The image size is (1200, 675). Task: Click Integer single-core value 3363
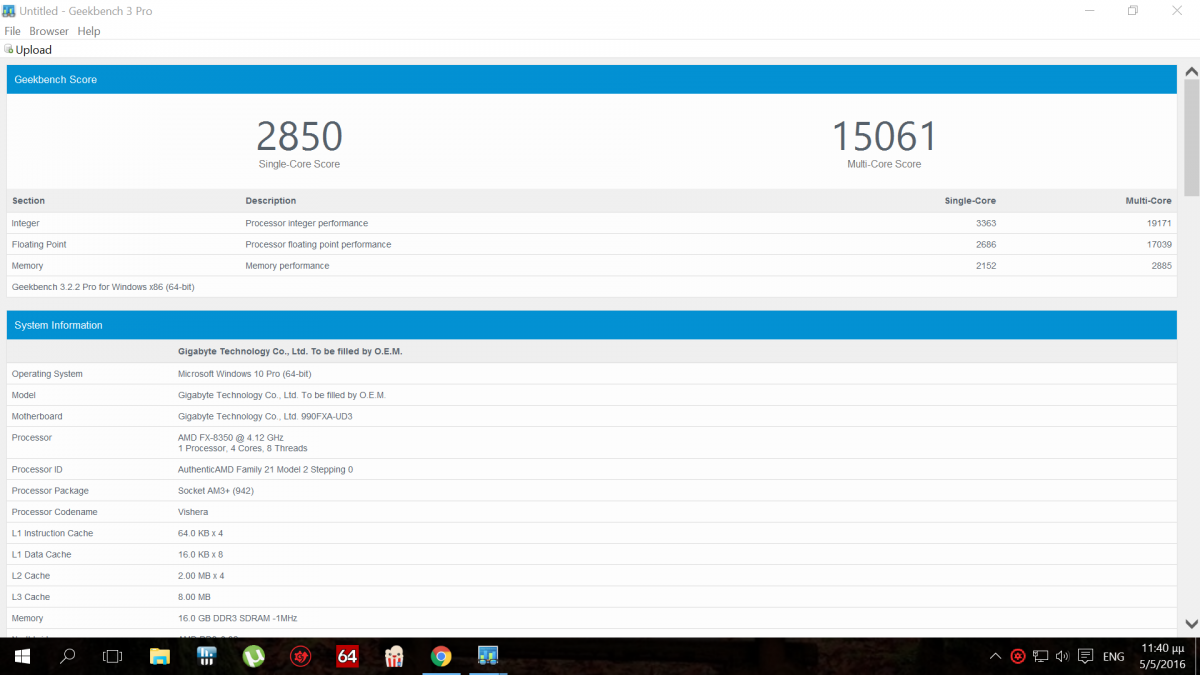tap(986, 223)
